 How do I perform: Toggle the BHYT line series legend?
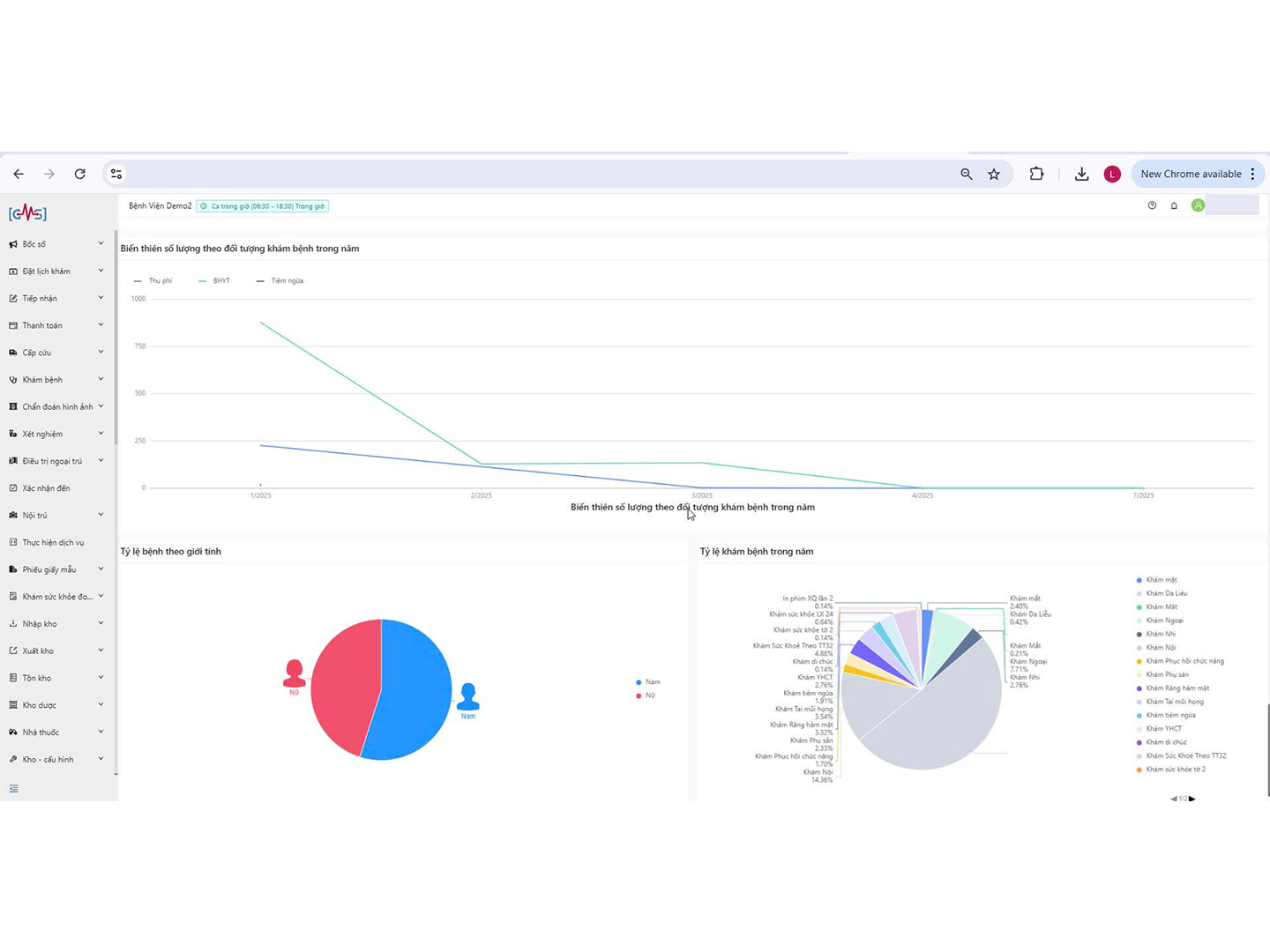coord(214,281)
